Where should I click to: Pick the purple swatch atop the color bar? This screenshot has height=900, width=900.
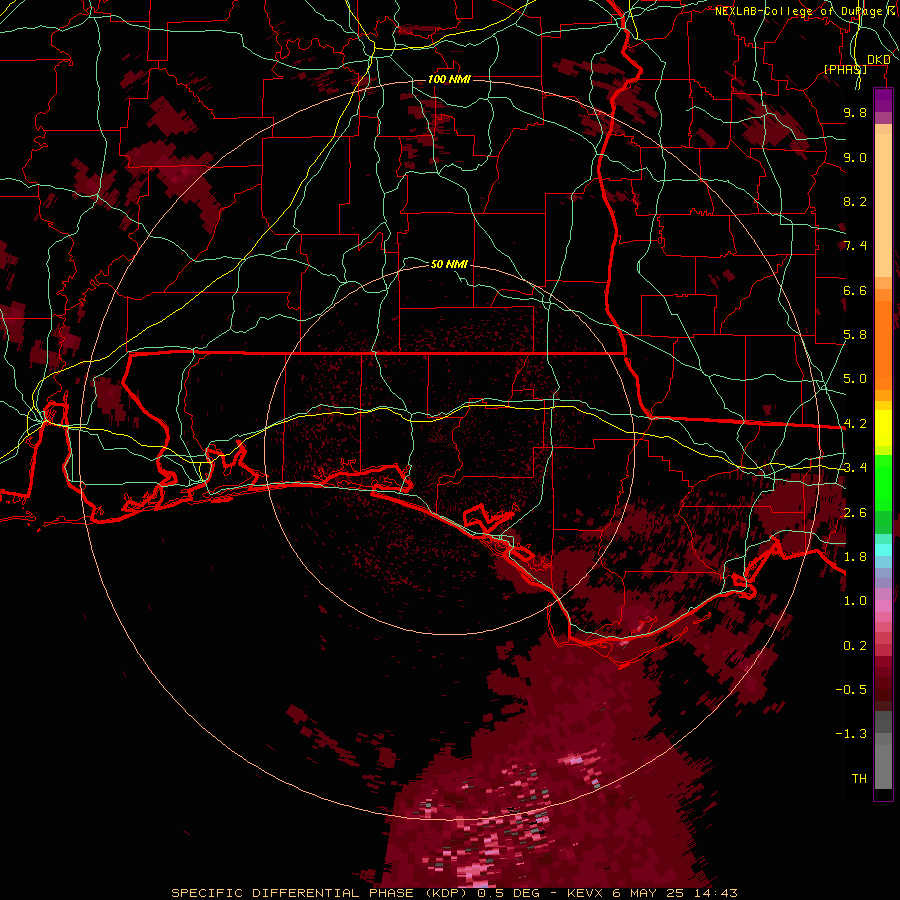click(x=883, y=100)
